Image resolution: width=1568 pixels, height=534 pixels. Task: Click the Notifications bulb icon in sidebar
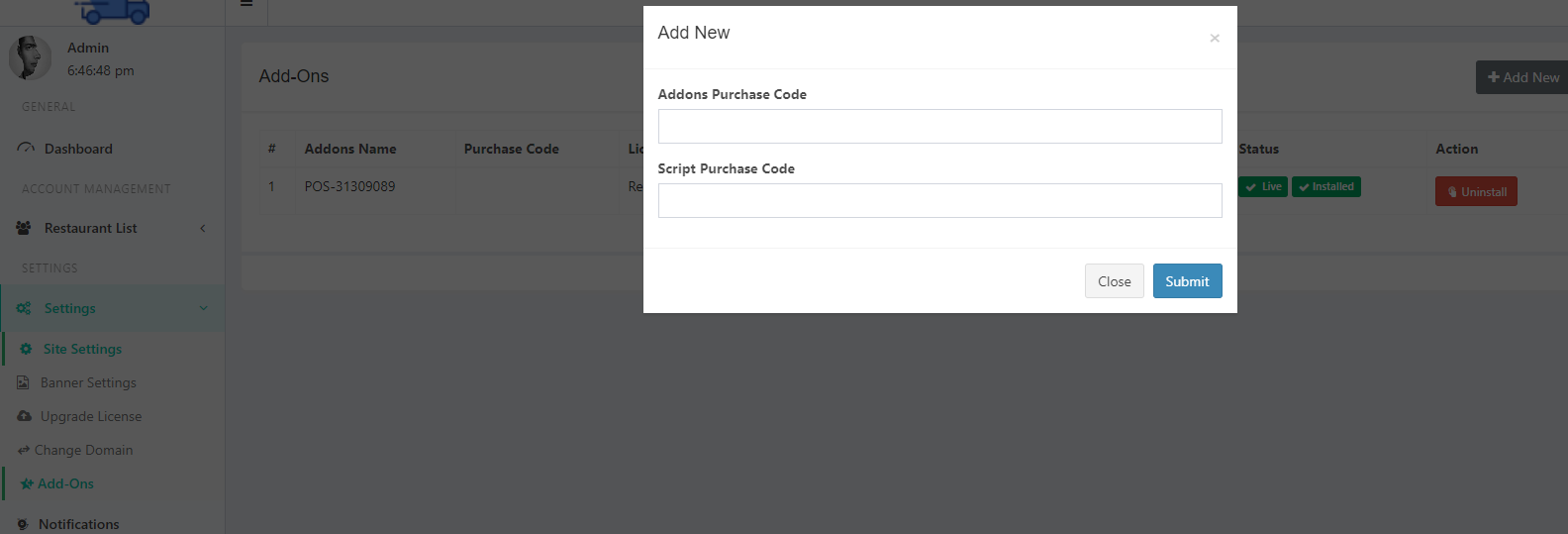click(x=23, y=524)
